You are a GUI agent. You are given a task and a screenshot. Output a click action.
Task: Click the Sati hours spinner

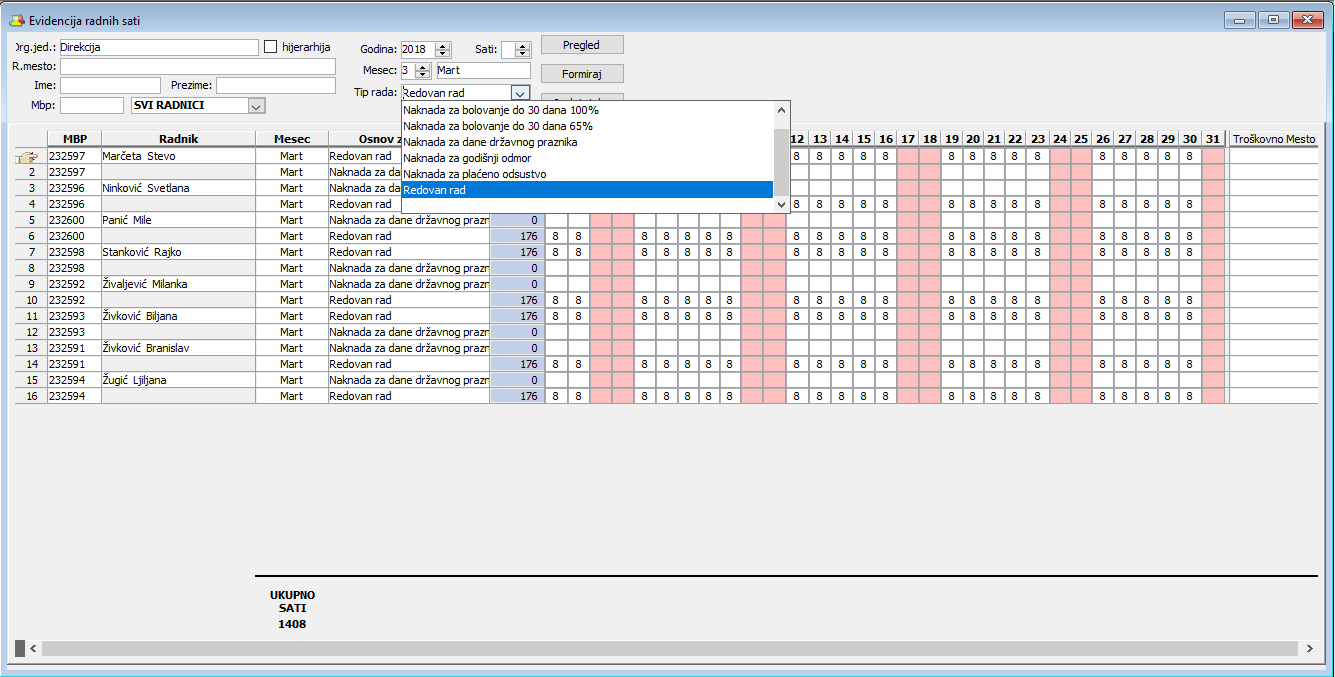click(x=522, y=49)
